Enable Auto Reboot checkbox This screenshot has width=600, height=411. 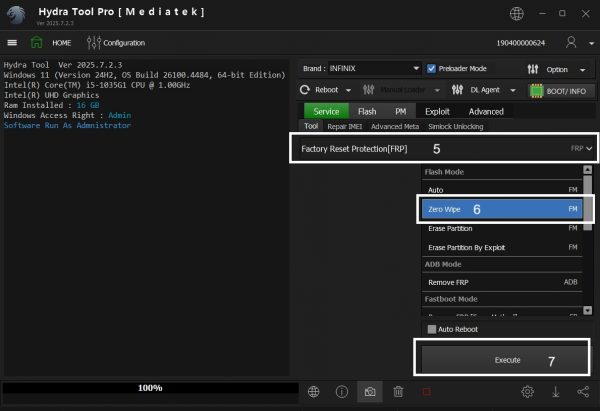(x=432, y=329)
